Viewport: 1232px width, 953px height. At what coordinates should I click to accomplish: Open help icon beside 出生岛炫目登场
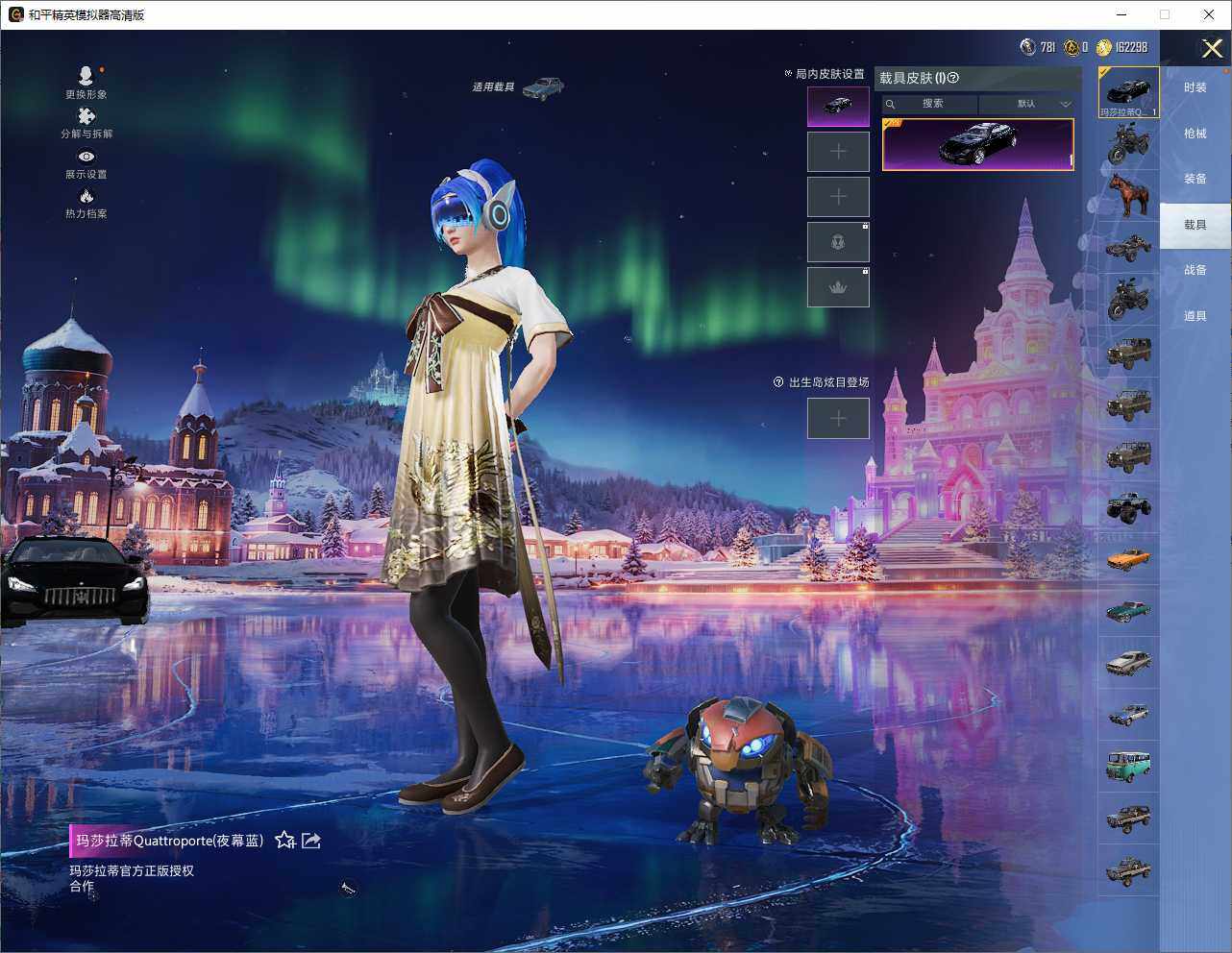click(x=778, y=382)
